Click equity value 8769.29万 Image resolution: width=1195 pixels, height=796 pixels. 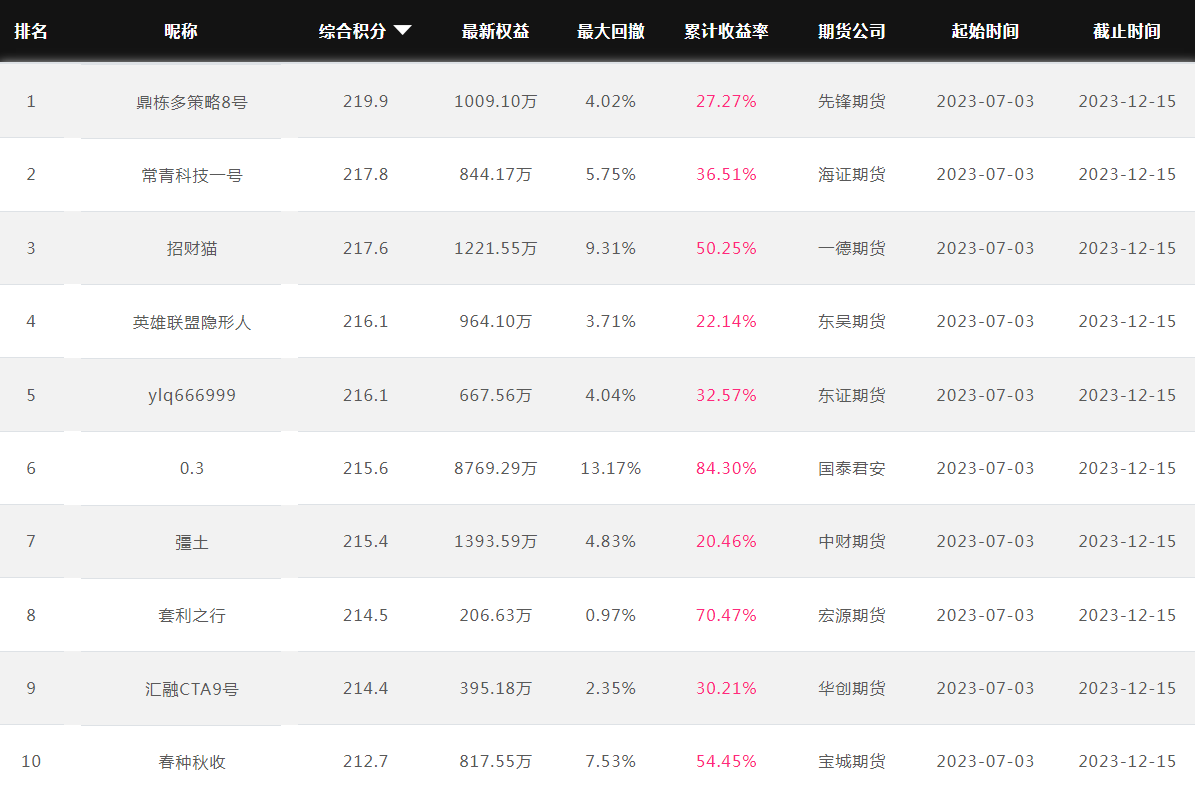pyautogui.click(x=495, y=468)
